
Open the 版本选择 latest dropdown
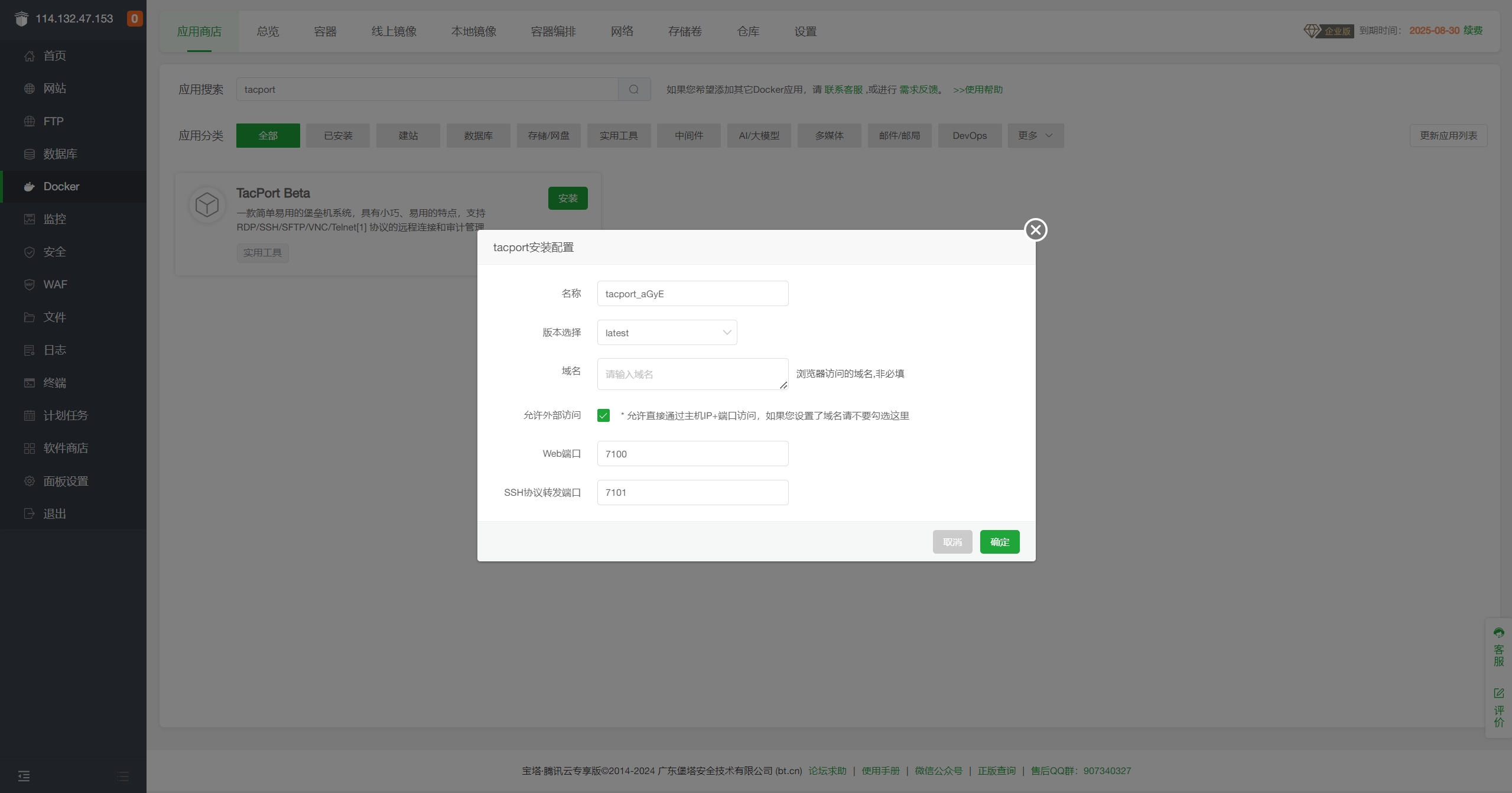(x=667, y=333)
